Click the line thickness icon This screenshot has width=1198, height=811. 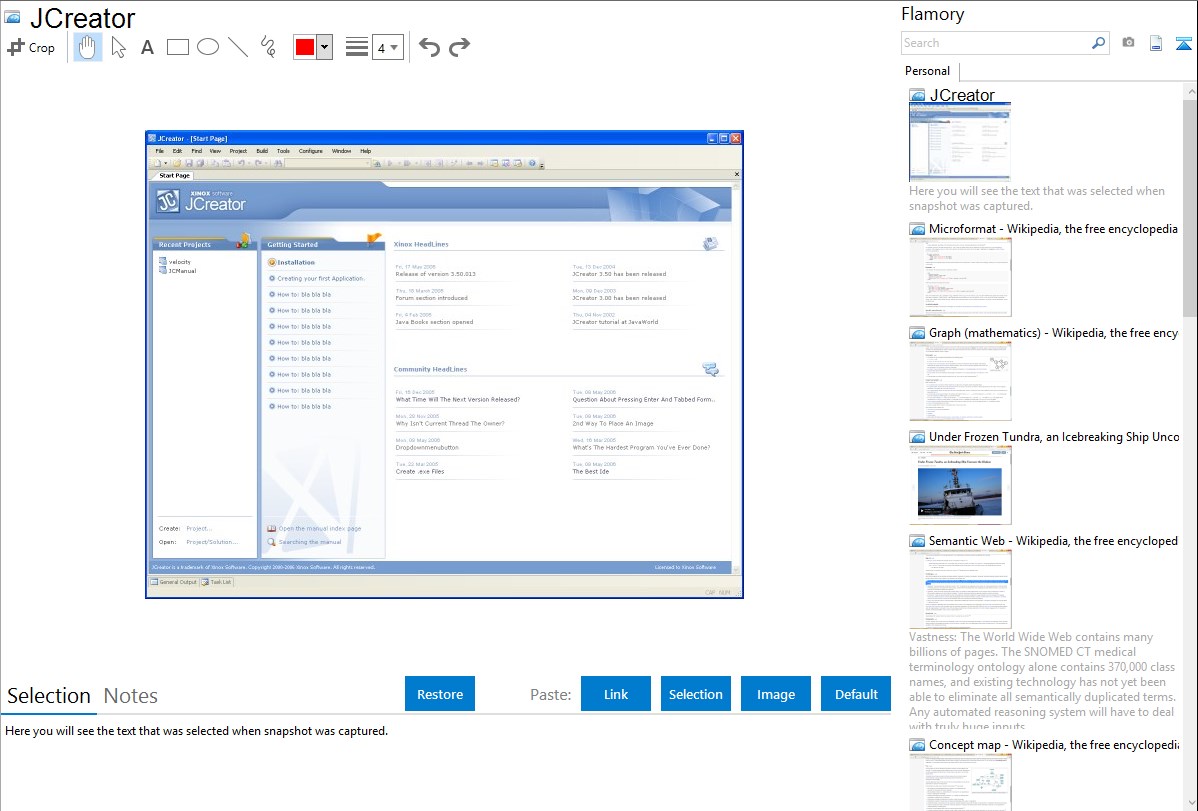356,47
